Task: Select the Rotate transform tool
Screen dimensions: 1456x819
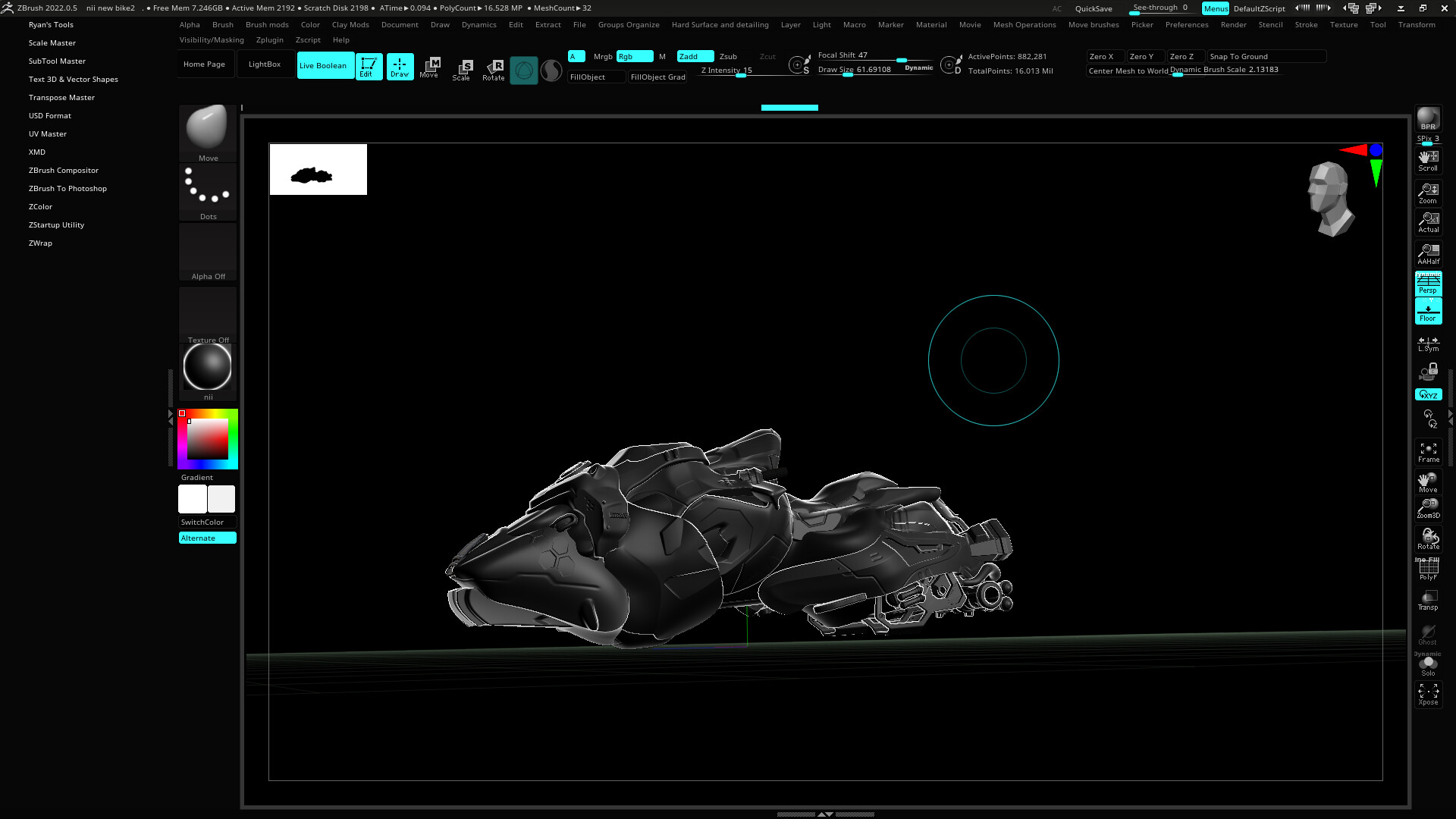Action: pyautogui.click(x=494, y=70)
